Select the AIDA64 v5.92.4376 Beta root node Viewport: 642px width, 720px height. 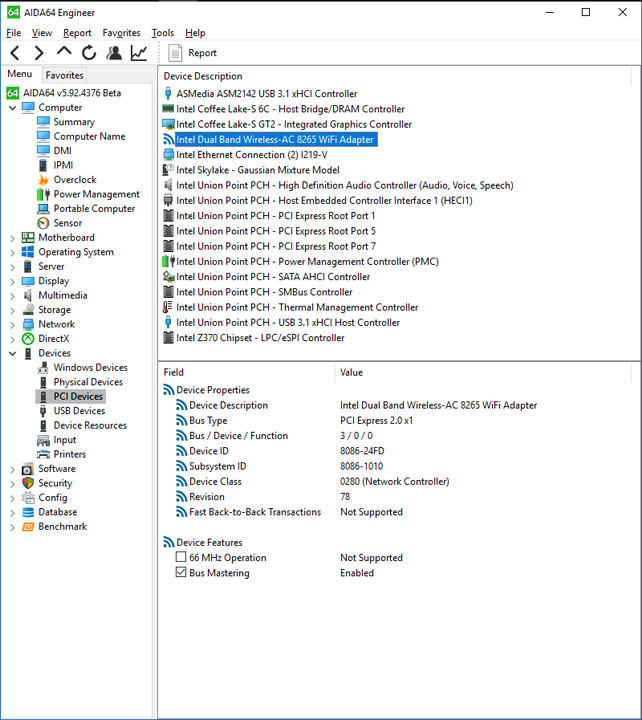(x=72, y=93)
